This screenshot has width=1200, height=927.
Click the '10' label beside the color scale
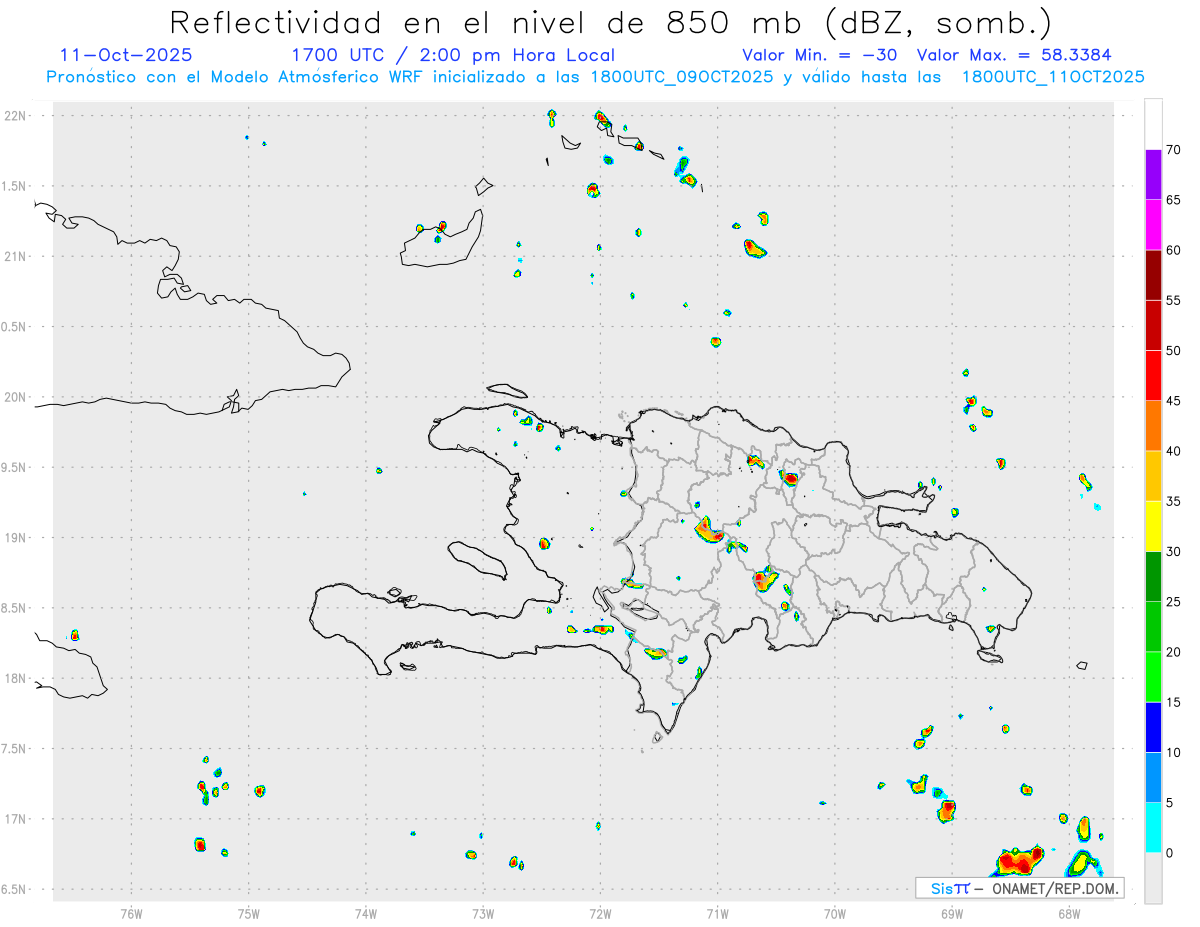pos(1174,752)
